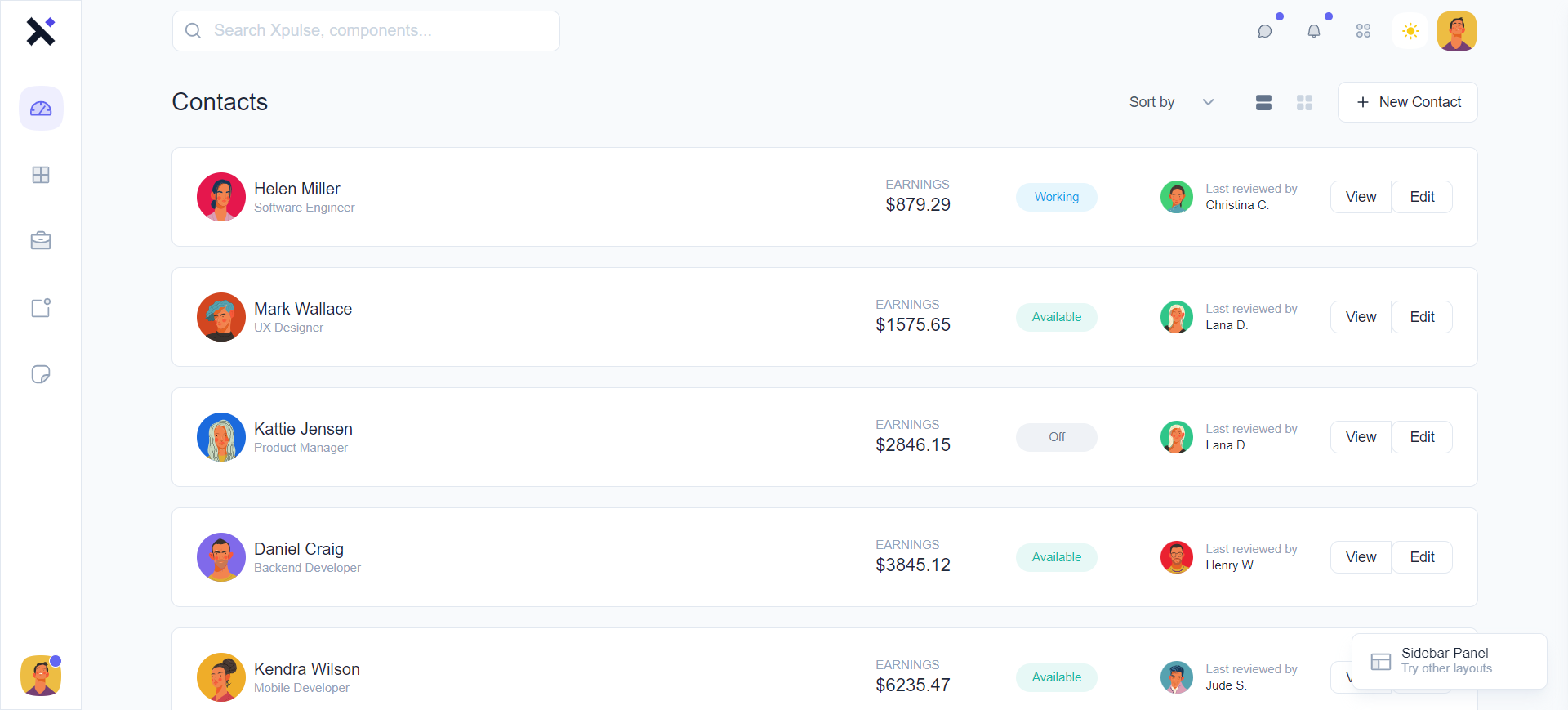Viewport: 1568px width, 710px height.
Task: Open the apps grid icon in header
Action: (1363, 31)
